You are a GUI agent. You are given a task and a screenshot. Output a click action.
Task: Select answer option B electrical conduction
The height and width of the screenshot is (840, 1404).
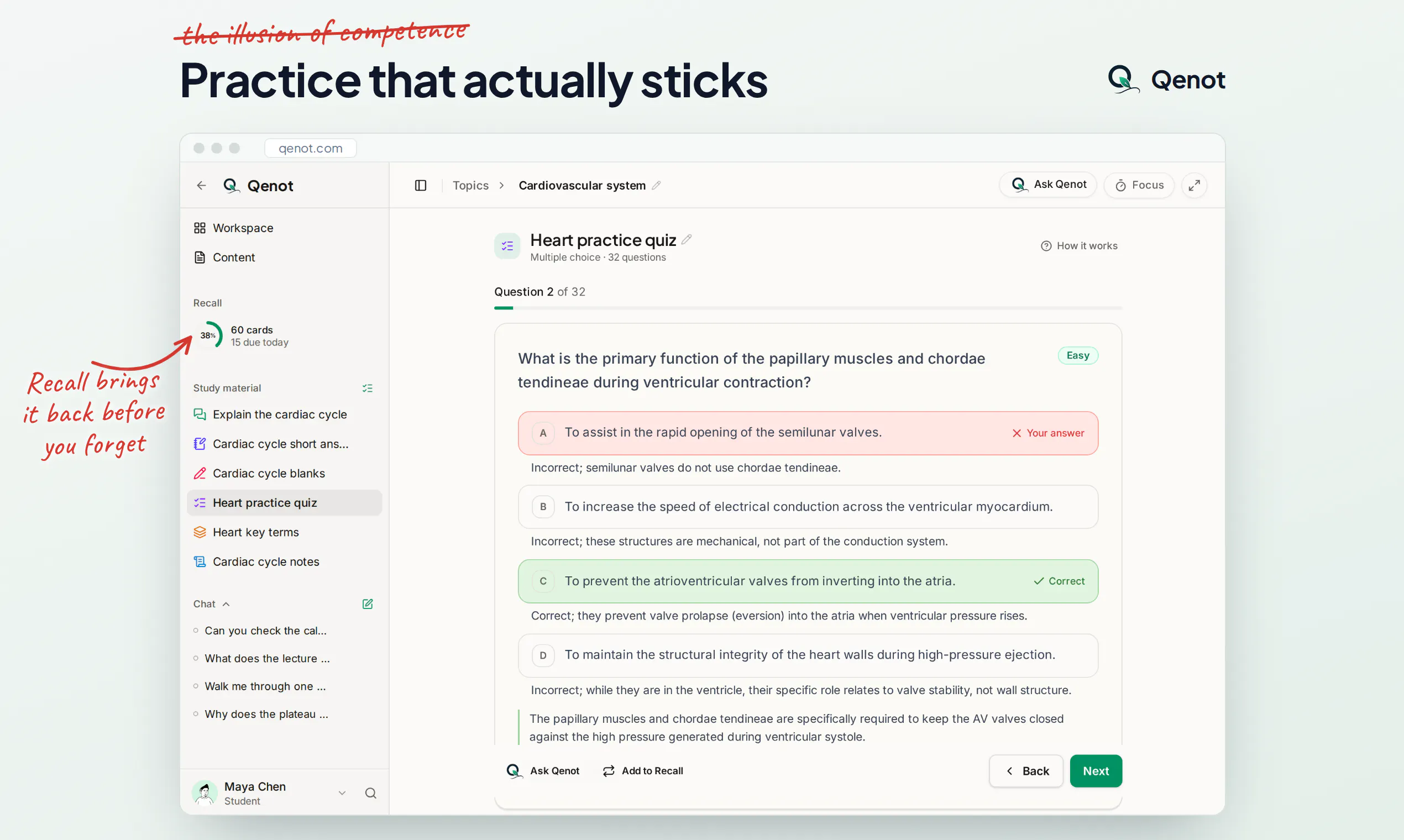pyautogui.click(x=808, y=507)
